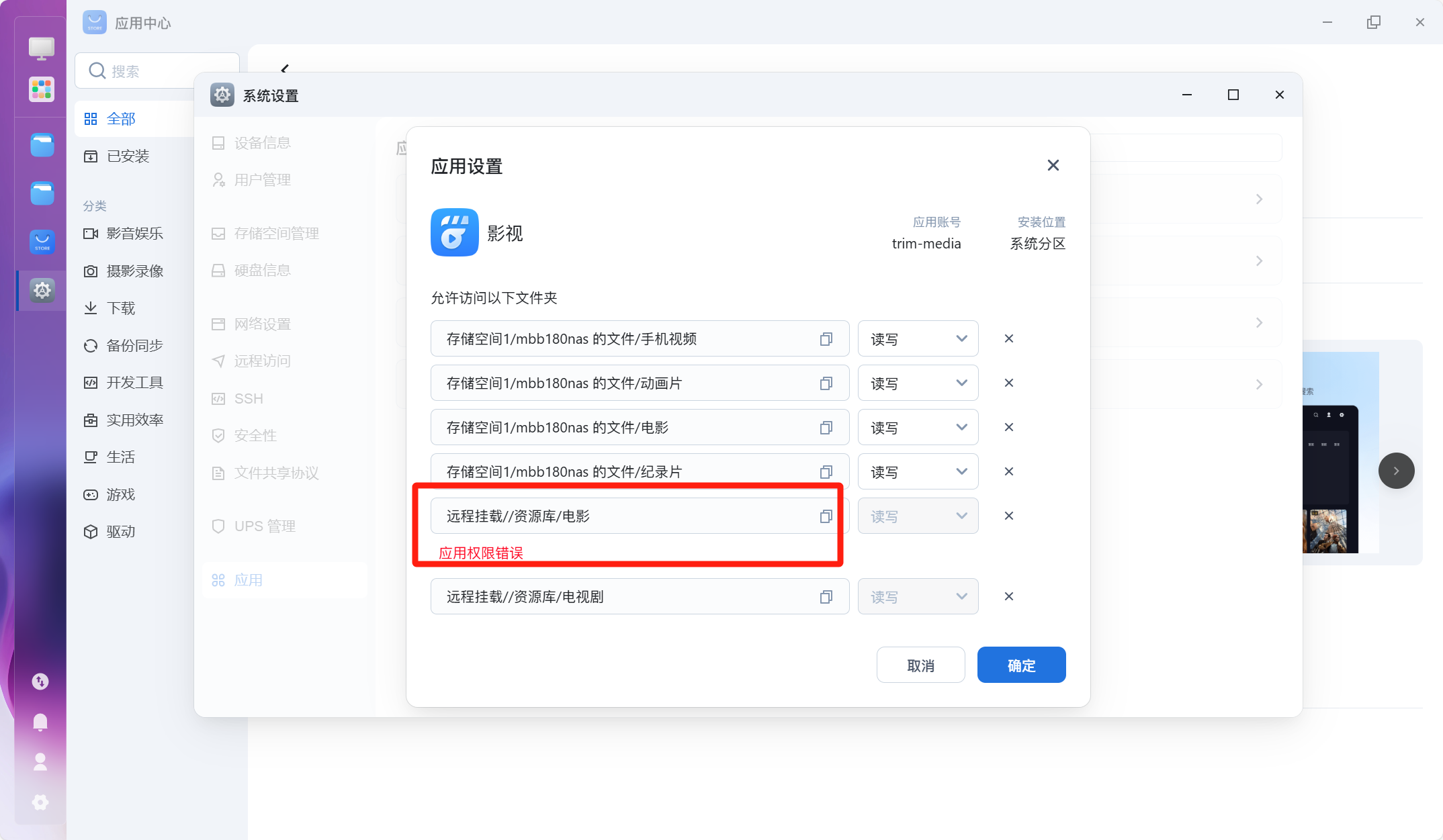Copy path icon for 动画片 folder row
This screenshot has width=1443, height=840.
(826, 383)
